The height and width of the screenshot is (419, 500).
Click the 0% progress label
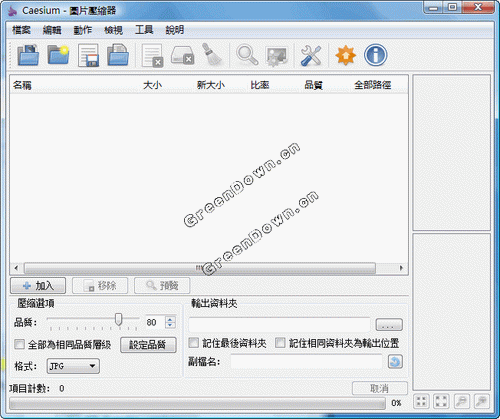396,403
